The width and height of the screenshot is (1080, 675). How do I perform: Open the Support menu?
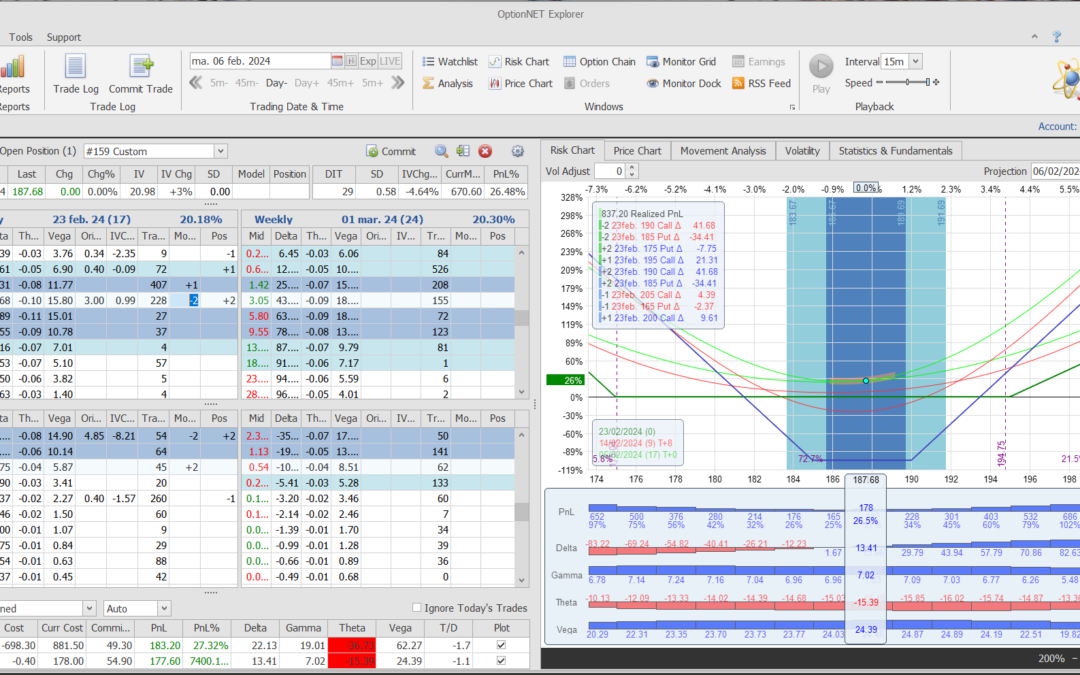click(x=64, y=37)
